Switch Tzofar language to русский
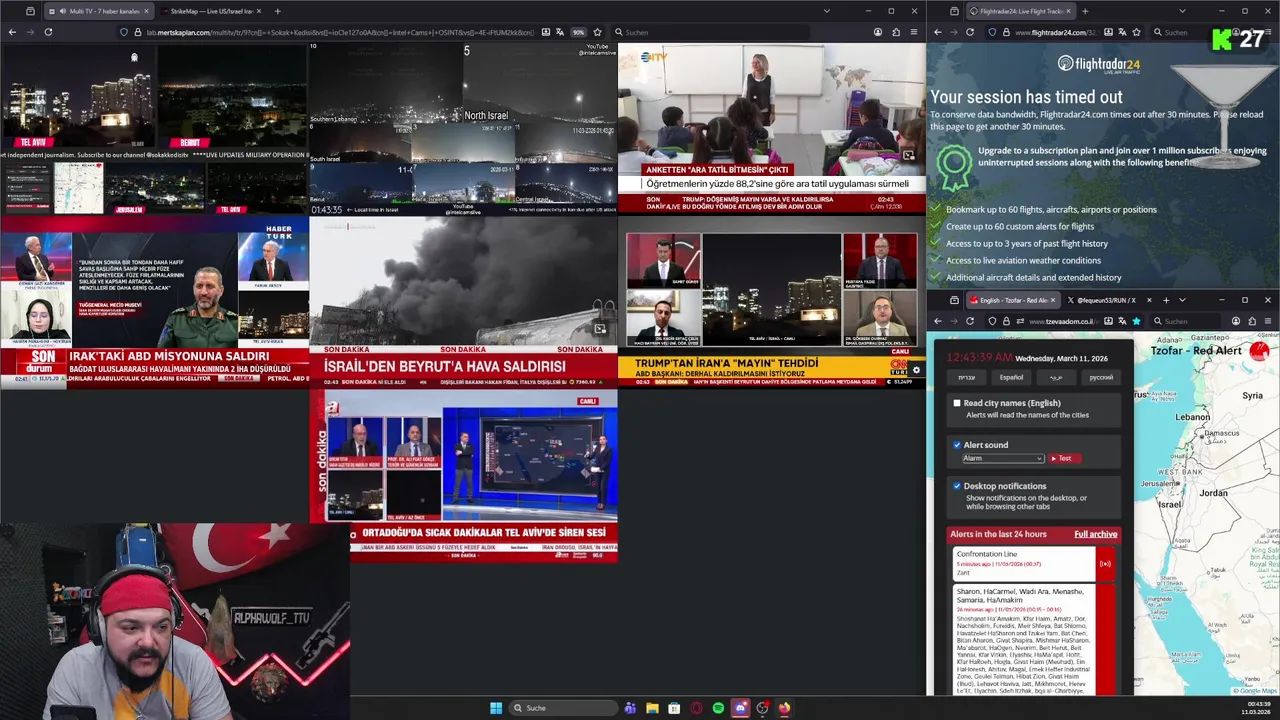The image size is (1280, 720). point(1101,377)
